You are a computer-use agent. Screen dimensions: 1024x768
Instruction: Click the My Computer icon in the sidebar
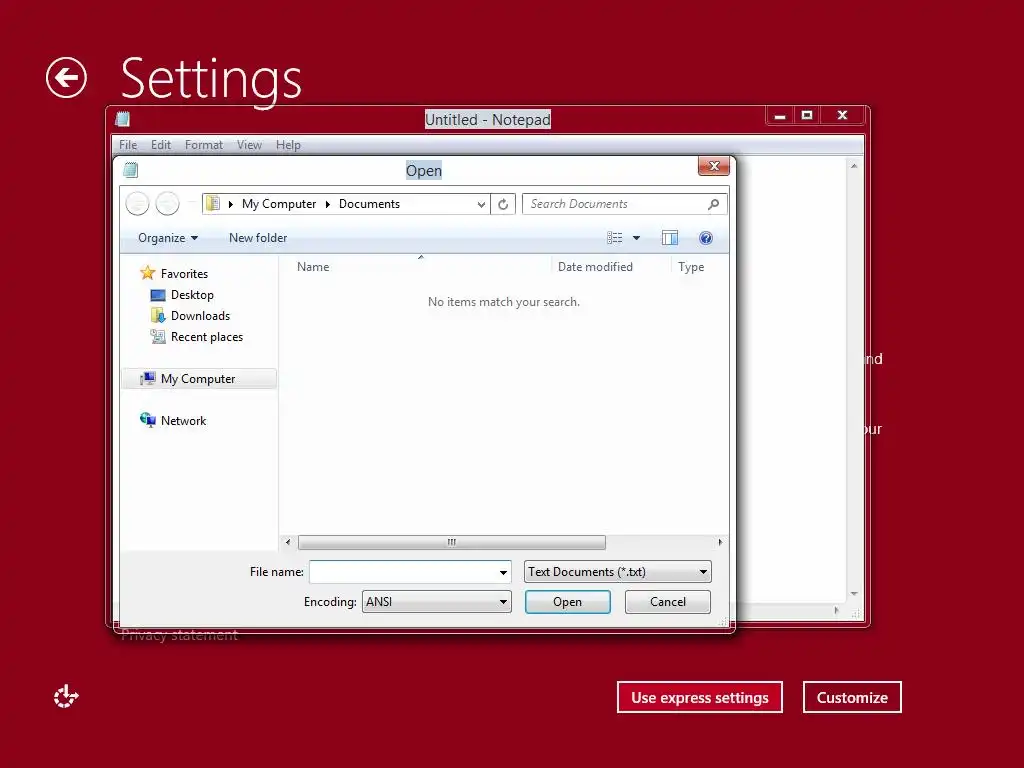tap(148, 379)
